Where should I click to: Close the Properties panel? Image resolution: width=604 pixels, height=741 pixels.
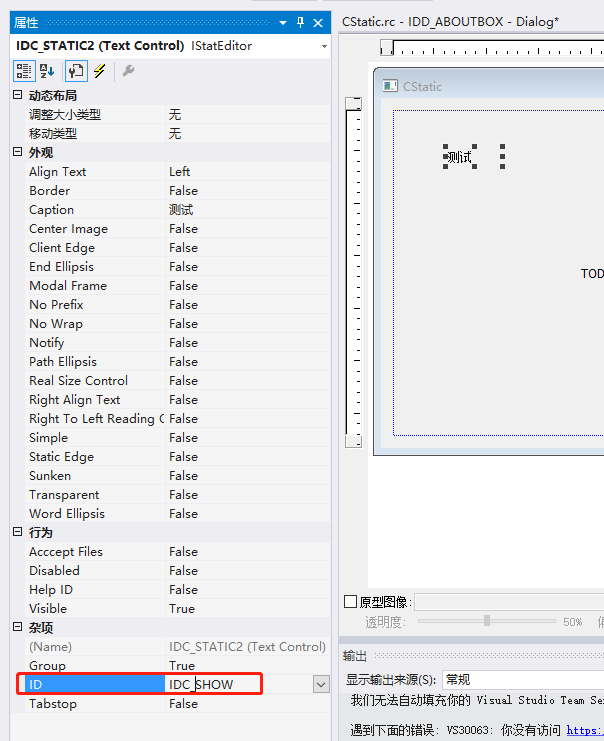[x=318, y=23]
